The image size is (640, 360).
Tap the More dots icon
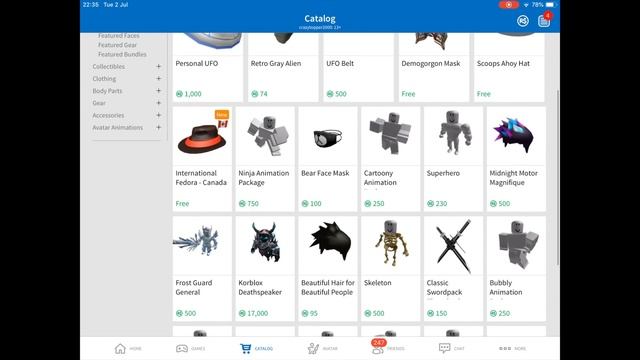[x=505, y=349]
